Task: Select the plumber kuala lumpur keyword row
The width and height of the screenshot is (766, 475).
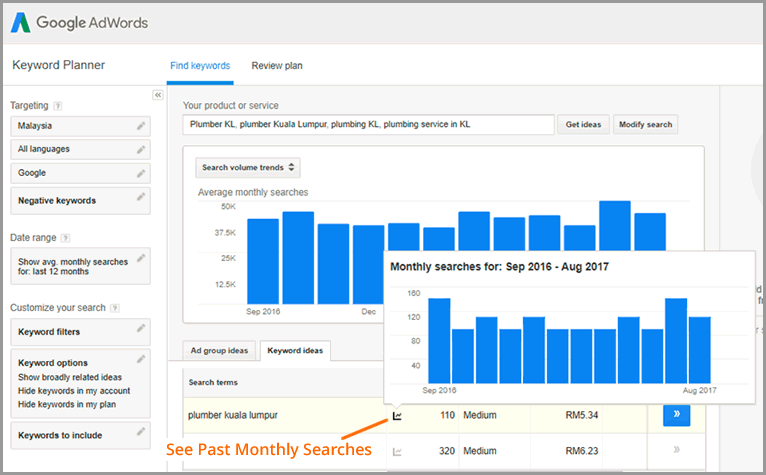Action: click(x=444, y=415)
